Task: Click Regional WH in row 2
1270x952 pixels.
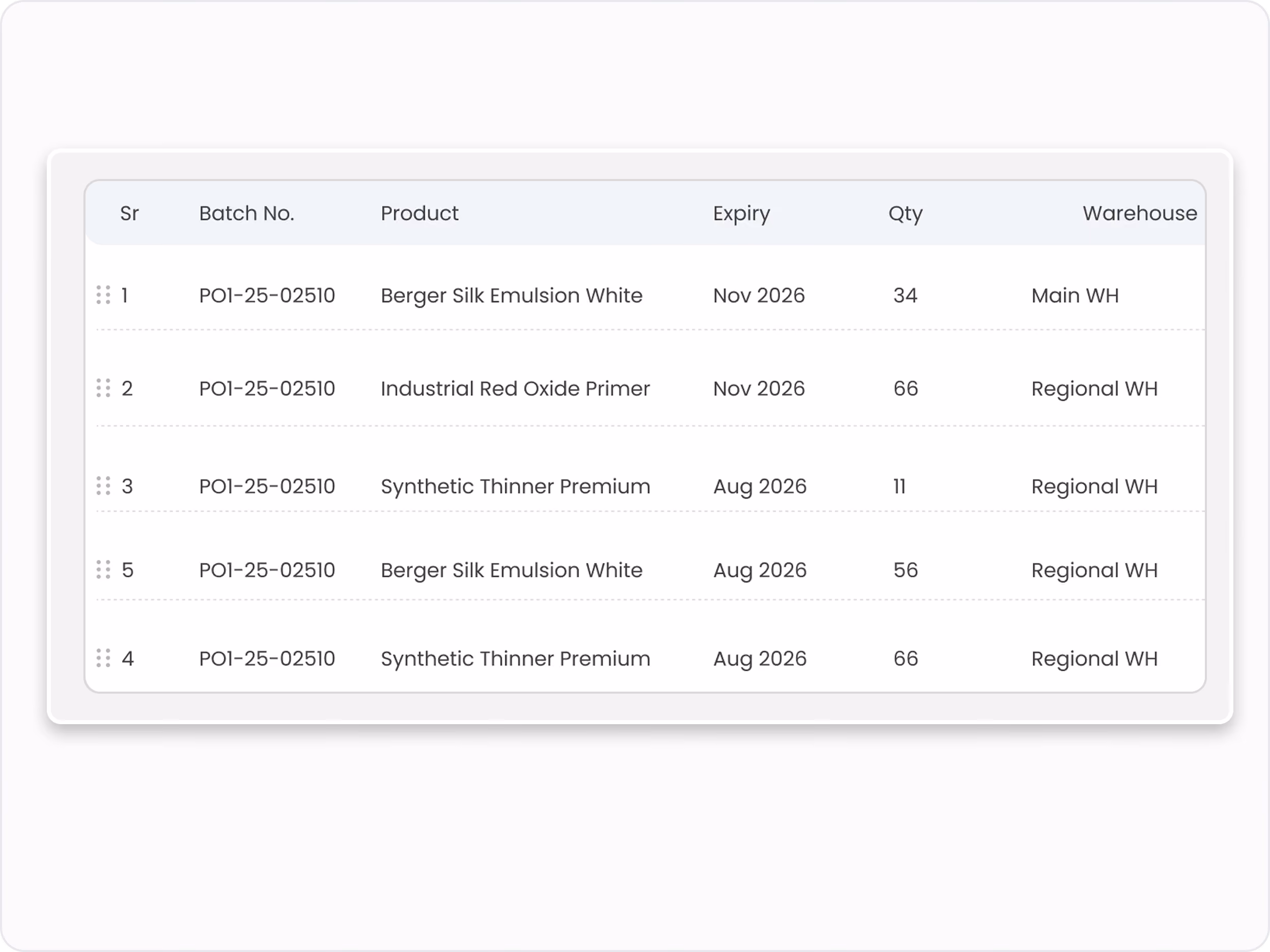Action: coord(1094,389)
